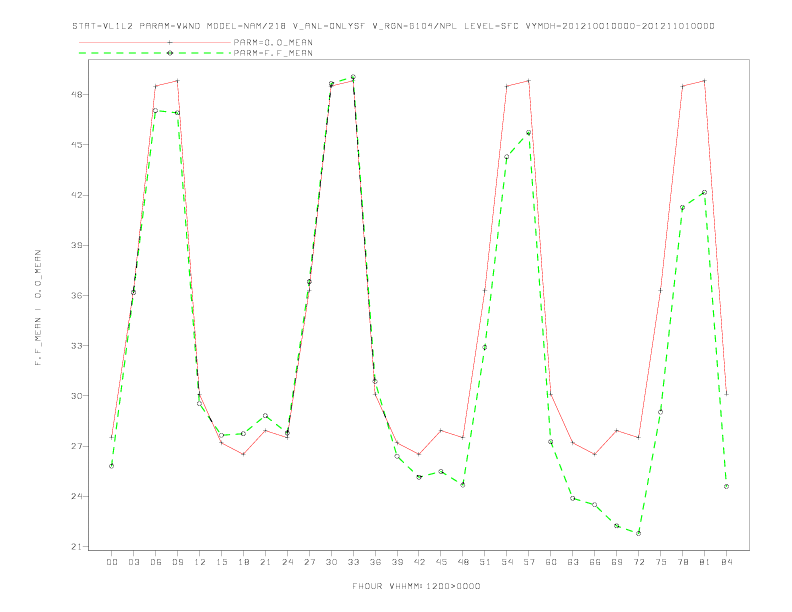
Task: Click x-axis forecast hour label 15
Action: (x=221, y=562)
